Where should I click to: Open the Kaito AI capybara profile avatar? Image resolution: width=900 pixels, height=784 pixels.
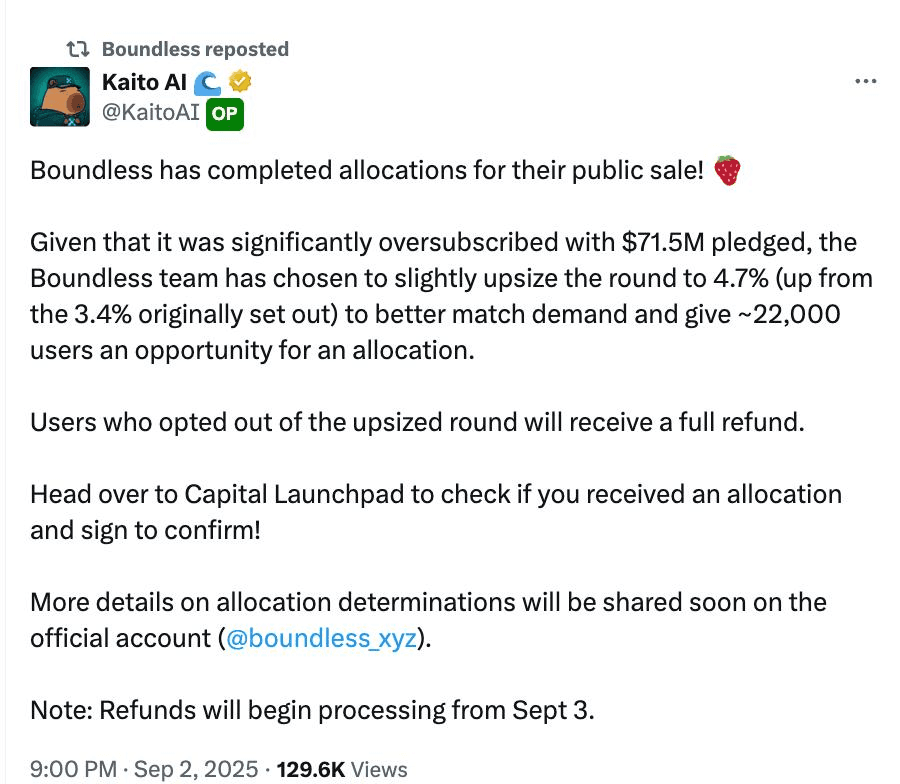(60, 96)
